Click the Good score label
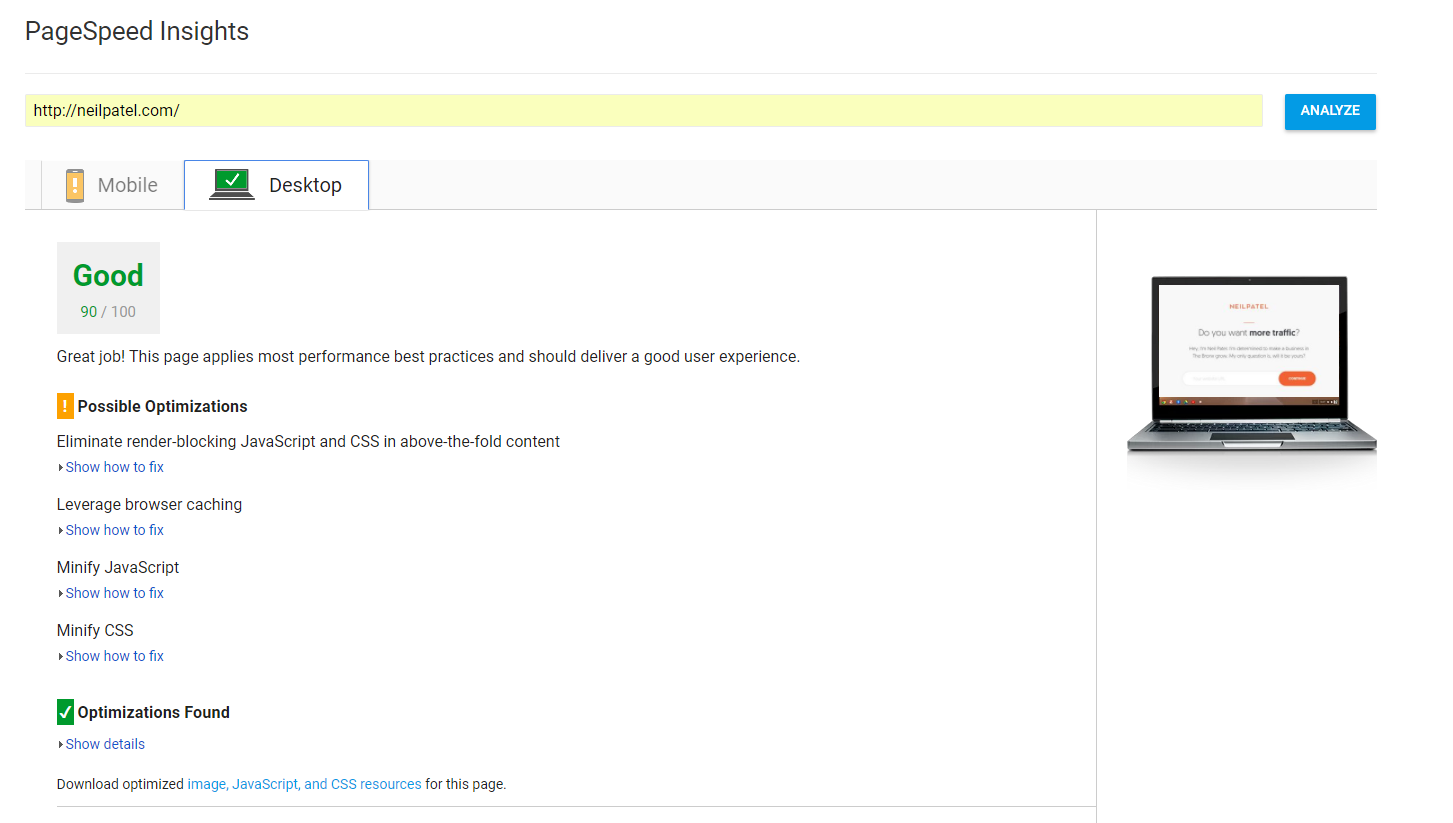 point(108,275)
